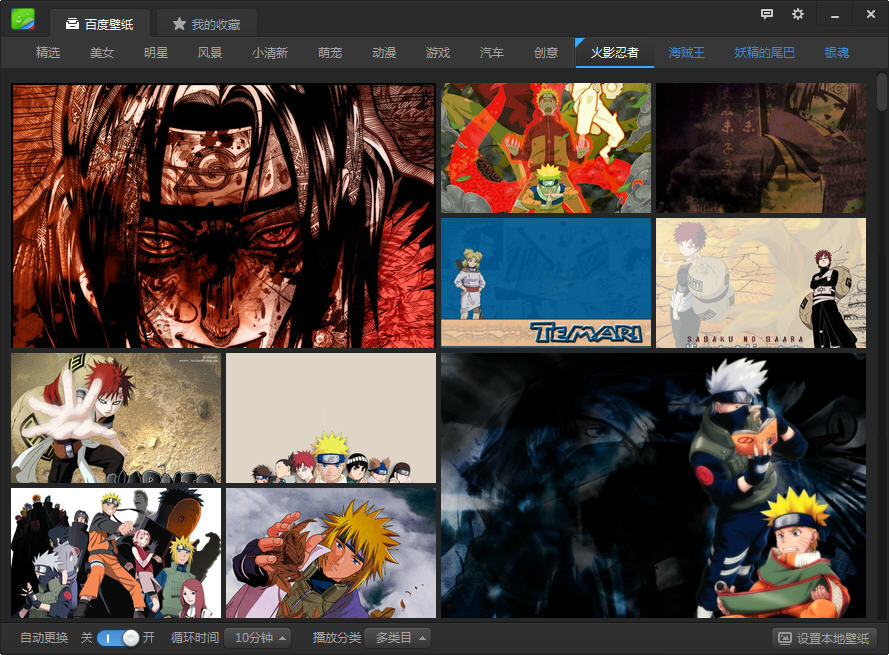Choose the large Itachi red wallpaper

click(x=224, y=216)
